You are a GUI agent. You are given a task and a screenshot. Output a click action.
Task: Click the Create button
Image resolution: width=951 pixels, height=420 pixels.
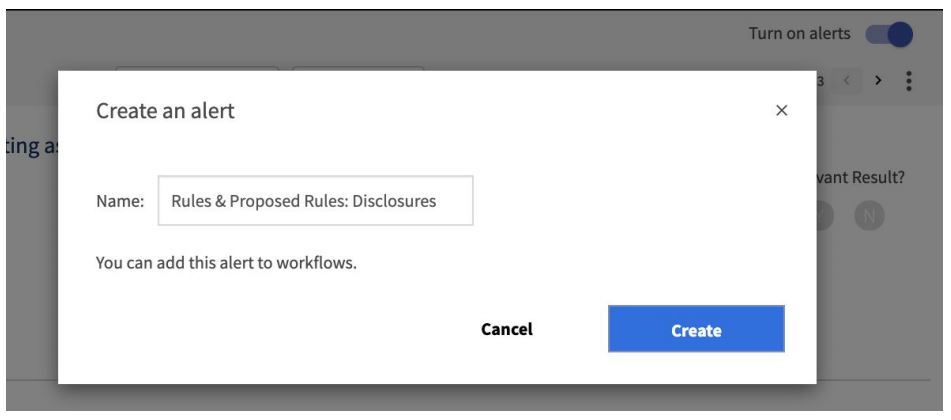pos(696,329)
